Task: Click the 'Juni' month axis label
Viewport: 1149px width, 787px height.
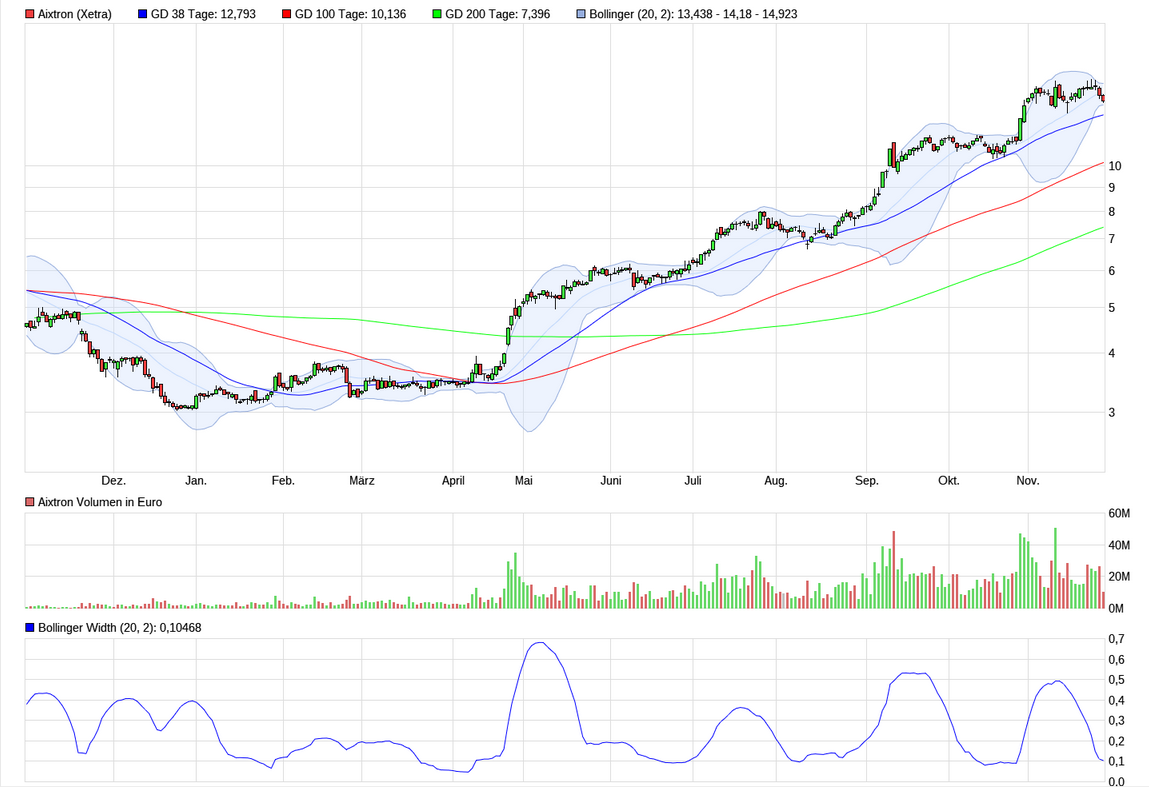Action: point(610,481)
